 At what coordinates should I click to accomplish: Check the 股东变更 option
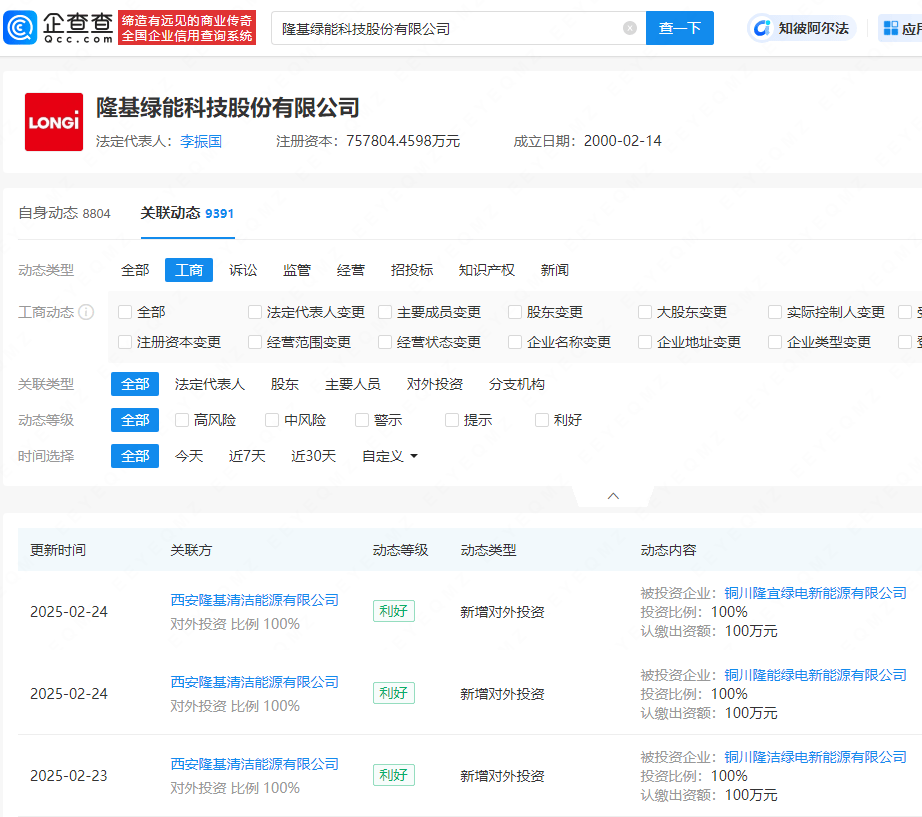tap(515, 312)
